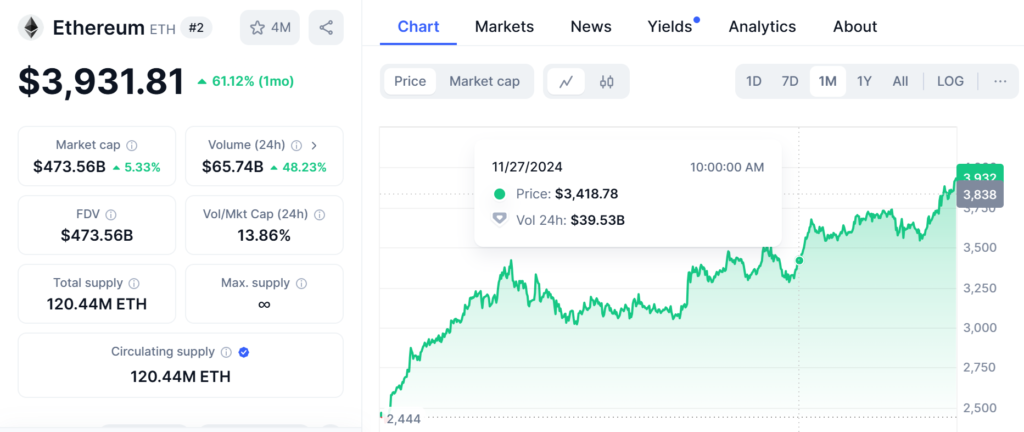Open the Analytics tab

click(x=762, y=27)
